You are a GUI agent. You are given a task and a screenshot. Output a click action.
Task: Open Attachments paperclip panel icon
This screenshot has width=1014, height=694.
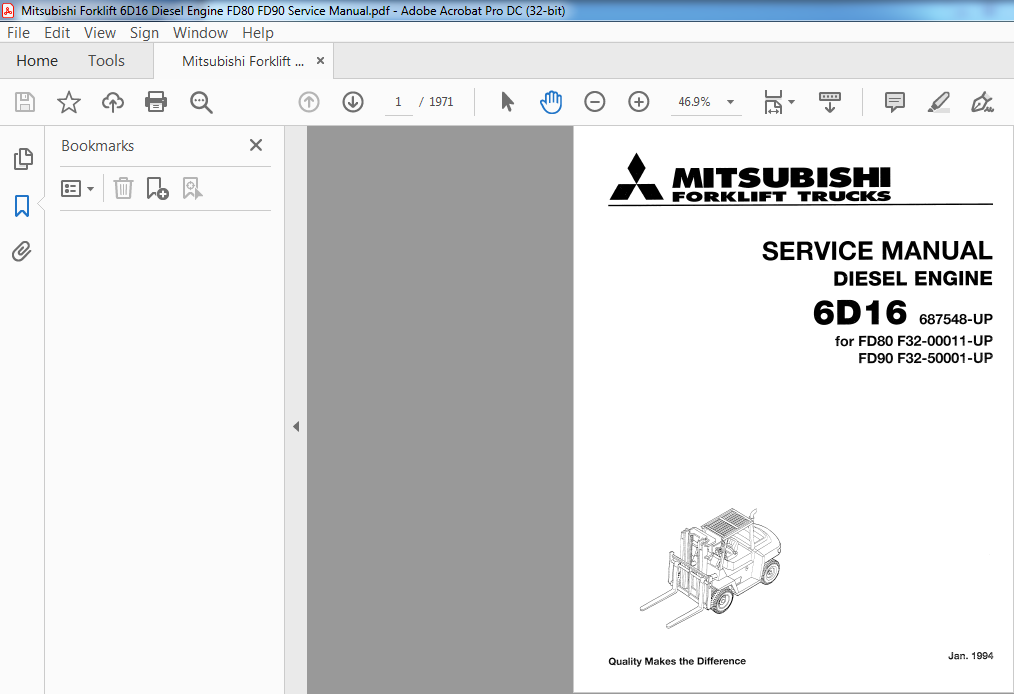(x=21, y=252)
